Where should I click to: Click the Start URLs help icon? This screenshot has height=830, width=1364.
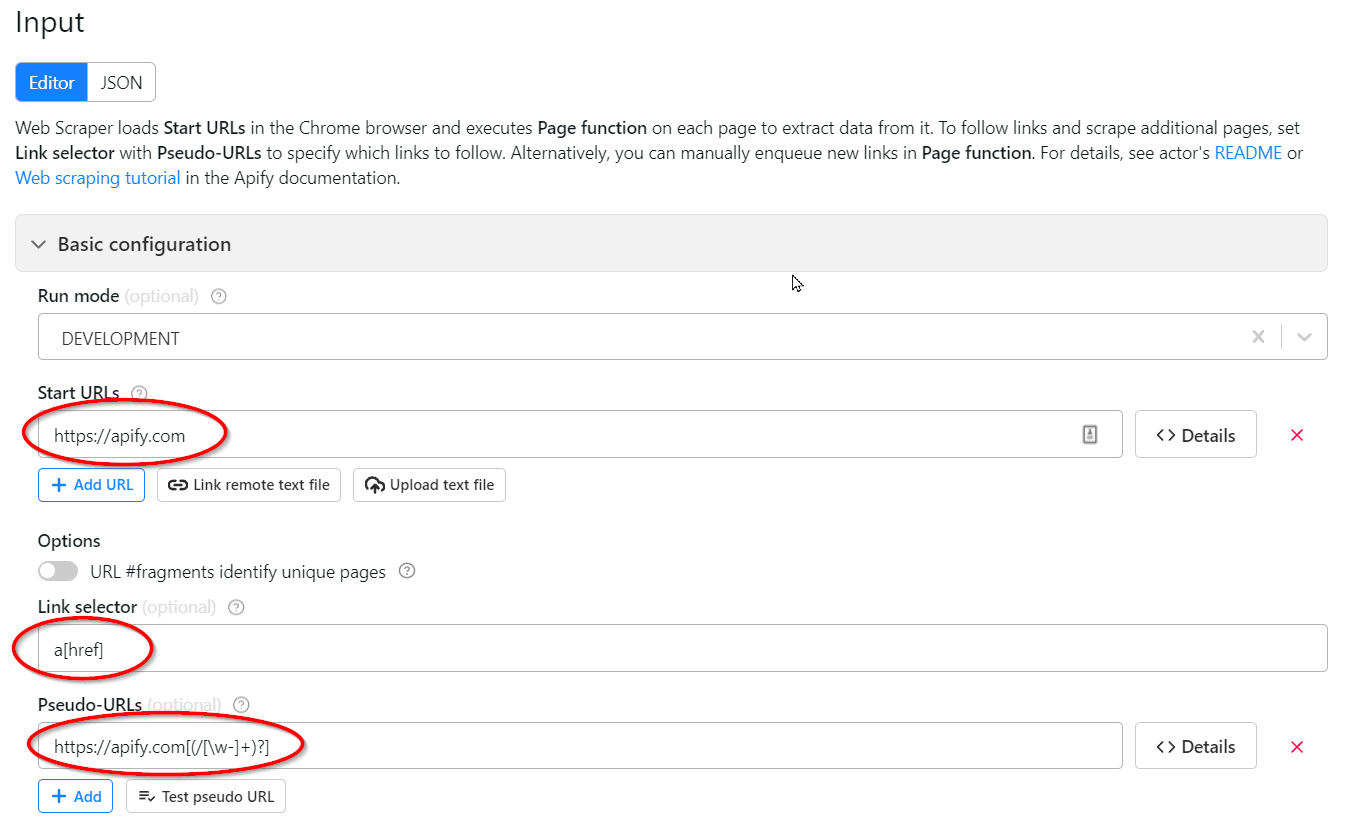pyautogui.click(x=140, y=393)
